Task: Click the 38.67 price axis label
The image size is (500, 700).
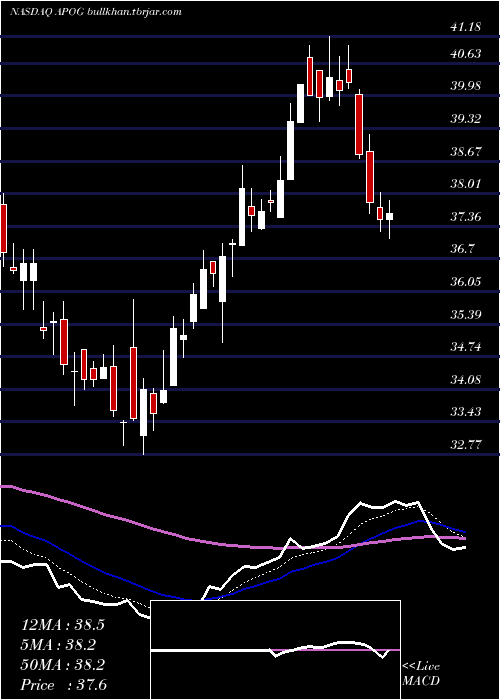Action: click(466, 151)
